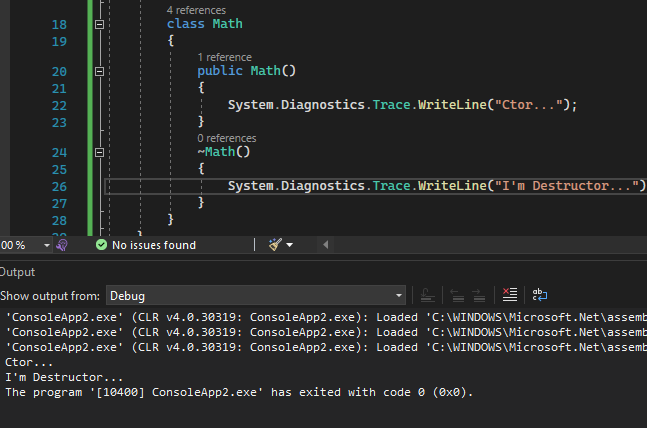Viewport: 647px width, 428px height.
Task: Collapse the ~Math() destructor block
Action: click(x=99, y=152)
